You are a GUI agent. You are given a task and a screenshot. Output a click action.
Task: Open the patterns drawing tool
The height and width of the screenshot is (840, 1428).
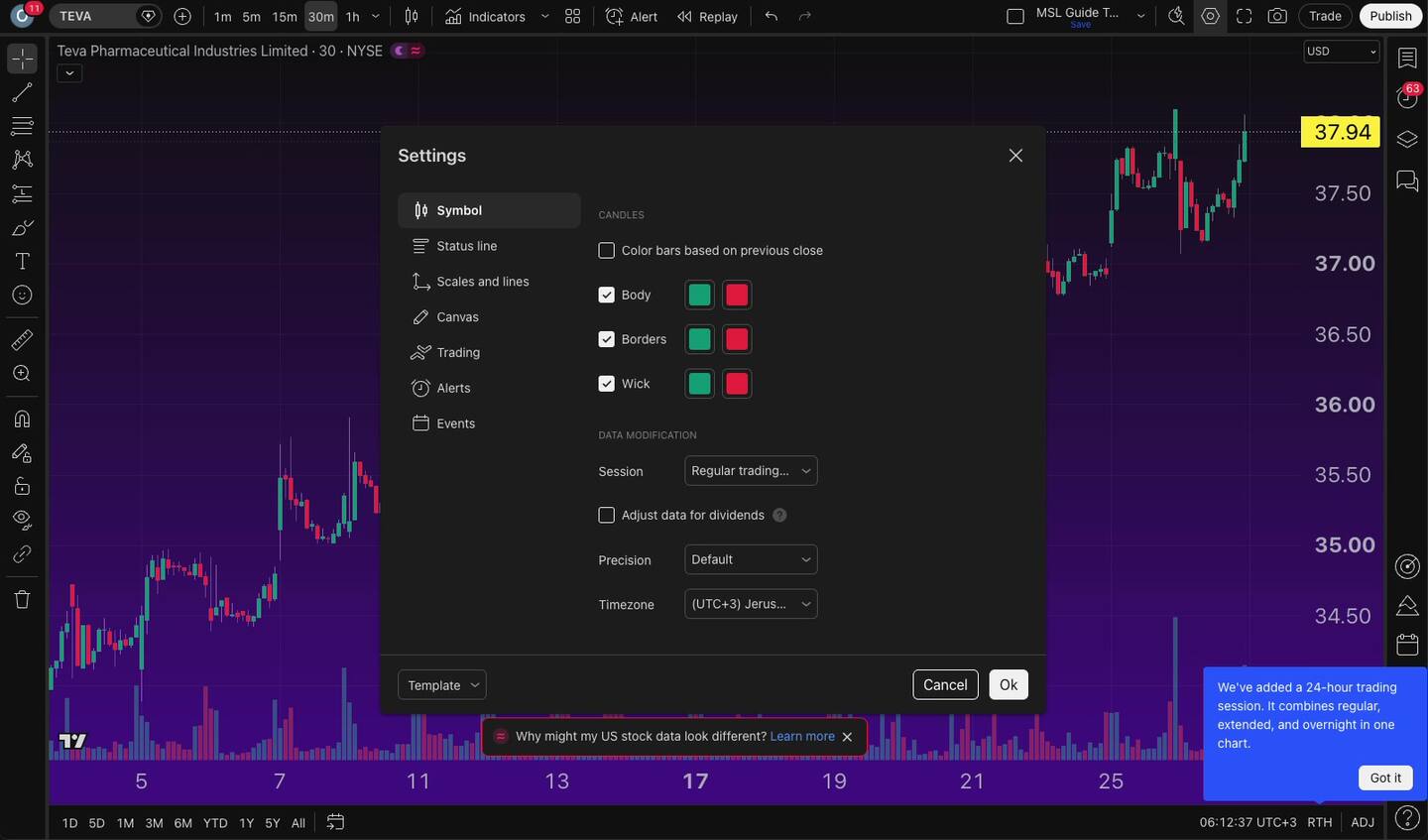coord(22,160)
